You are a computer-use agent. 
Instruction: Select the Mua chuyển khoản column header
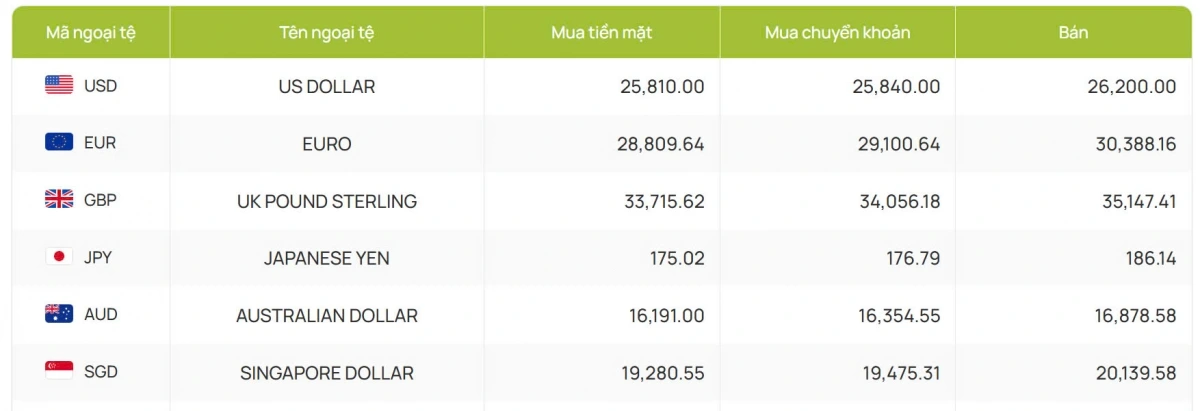tap(838, 32)
